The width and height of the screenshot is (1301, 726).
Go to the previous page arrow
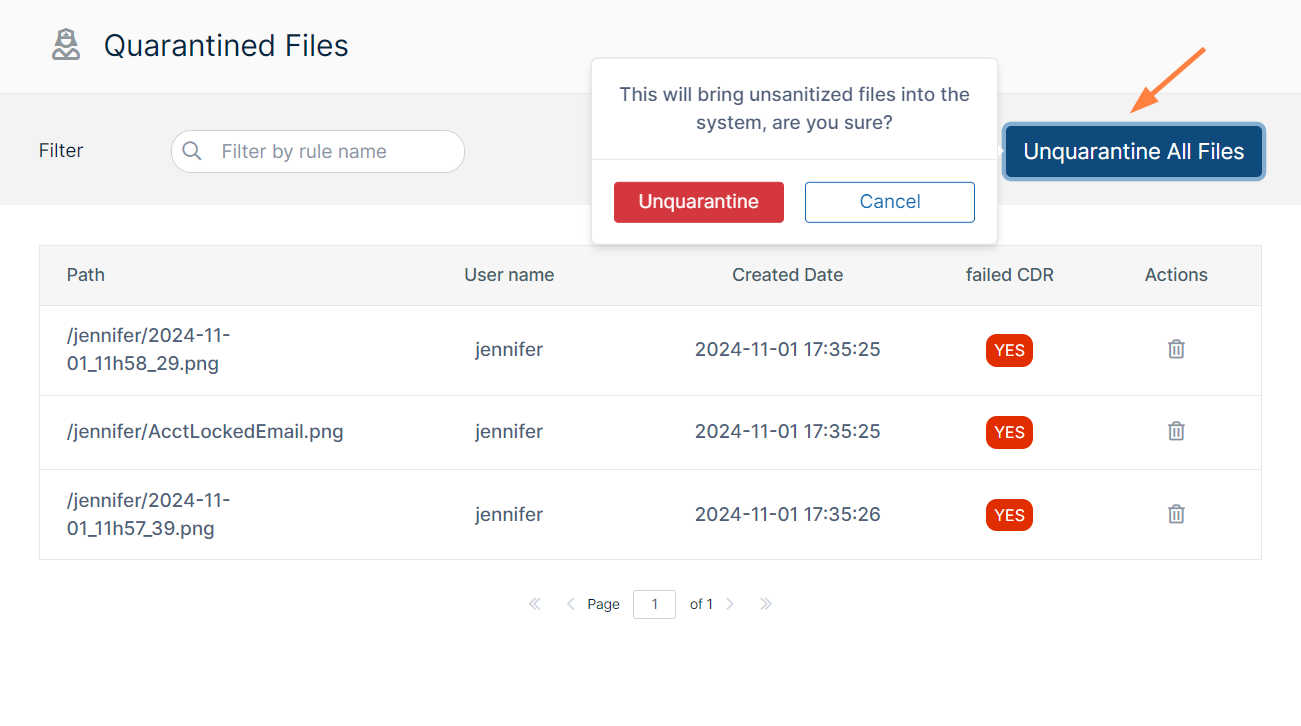coord(570,604)
